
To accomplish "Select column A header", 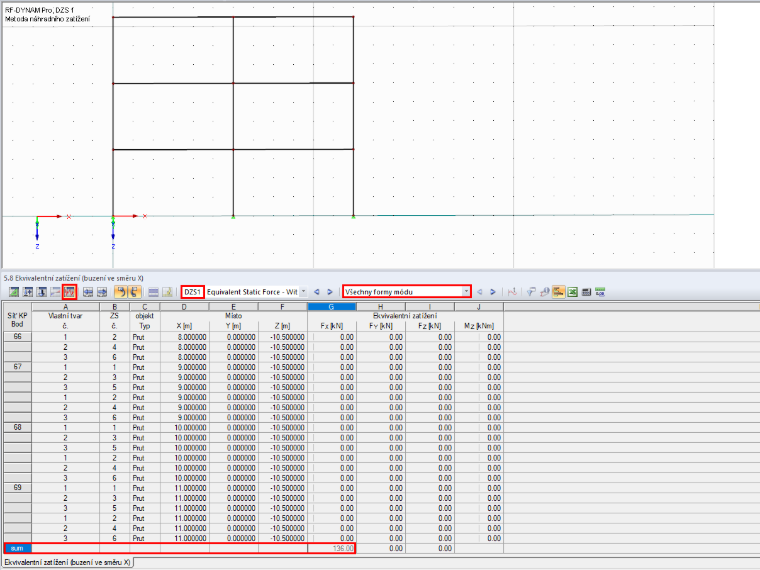I will [x=65, y=306].
